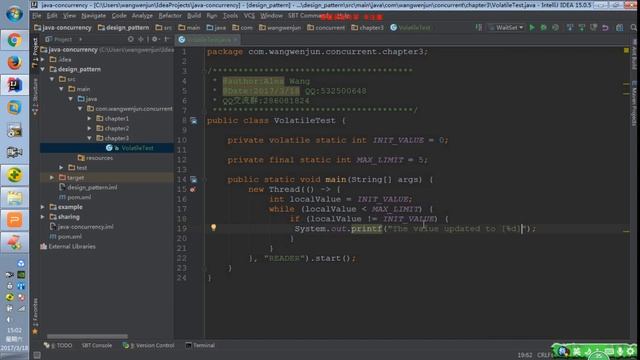Open the File menu
This screenshot has height=360, width=640.
coord(37,16)
